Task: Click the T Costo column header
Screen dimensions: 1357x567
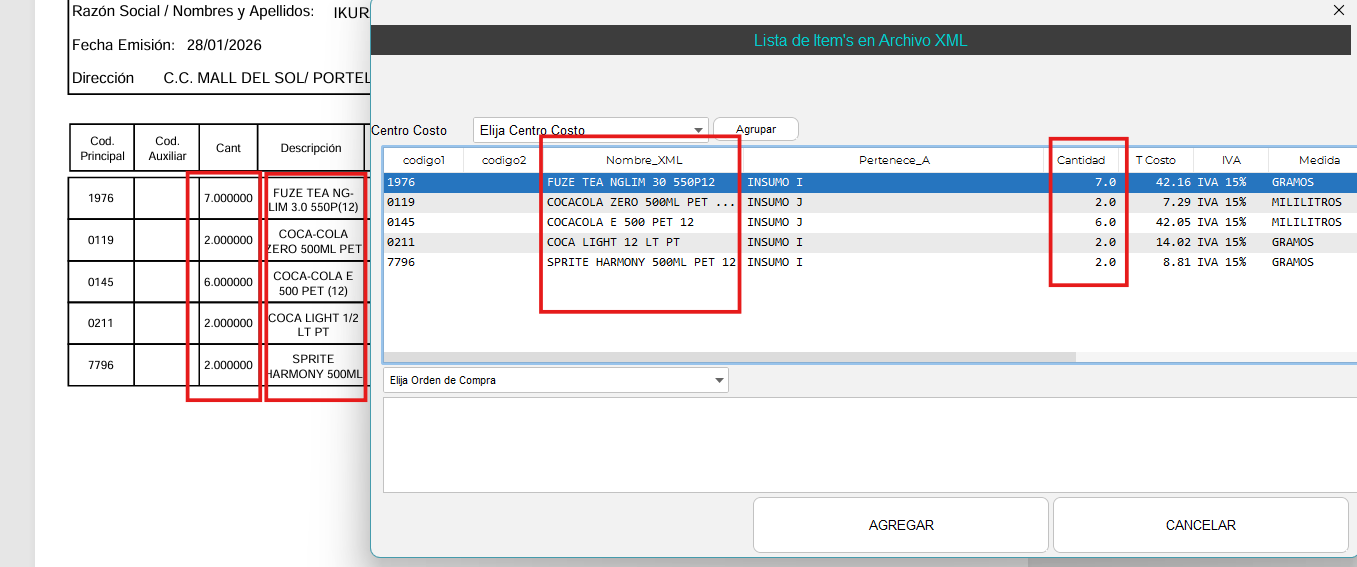Action: tap(1155, 160)
